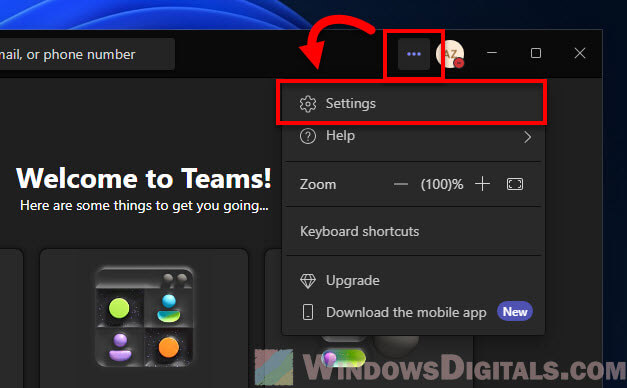Click the (100)% zoom value
This screenshot has width=627, height=388.
click(x=442, y=184)
